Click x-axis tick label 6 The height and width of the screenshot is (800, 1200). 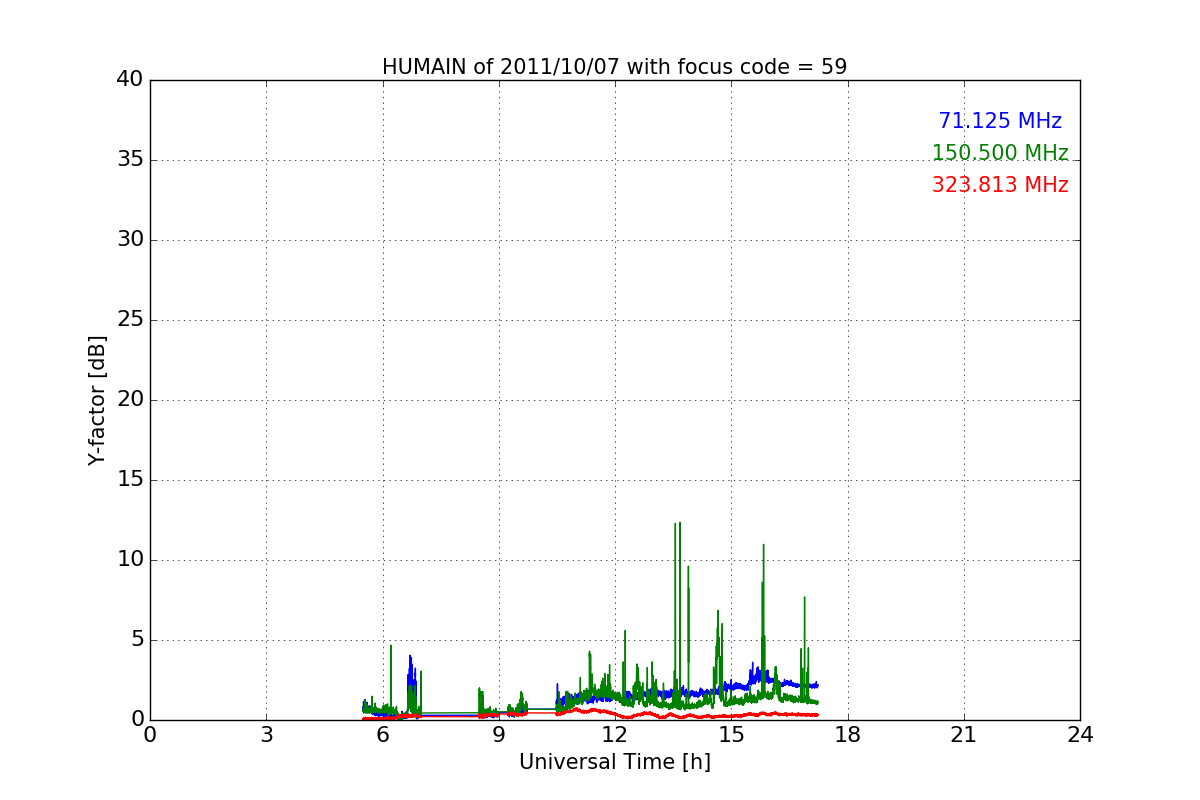382,735
